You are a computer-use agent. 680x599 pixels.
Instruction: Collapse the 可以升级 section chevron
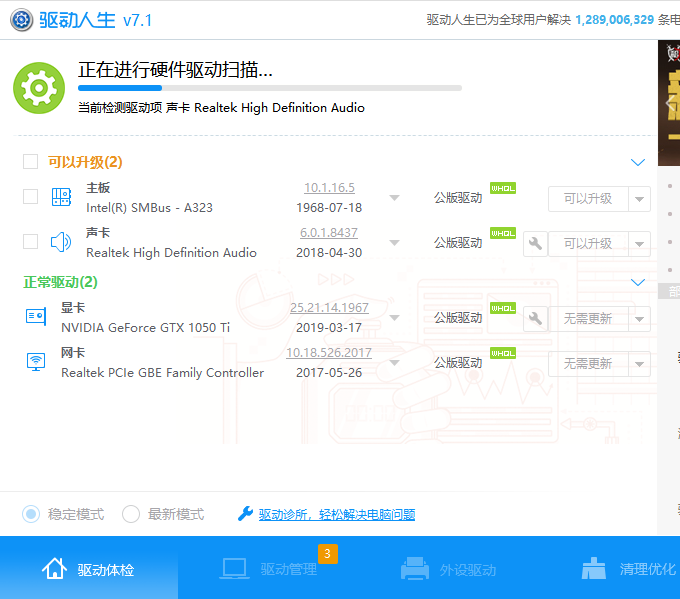coord(638,163)
